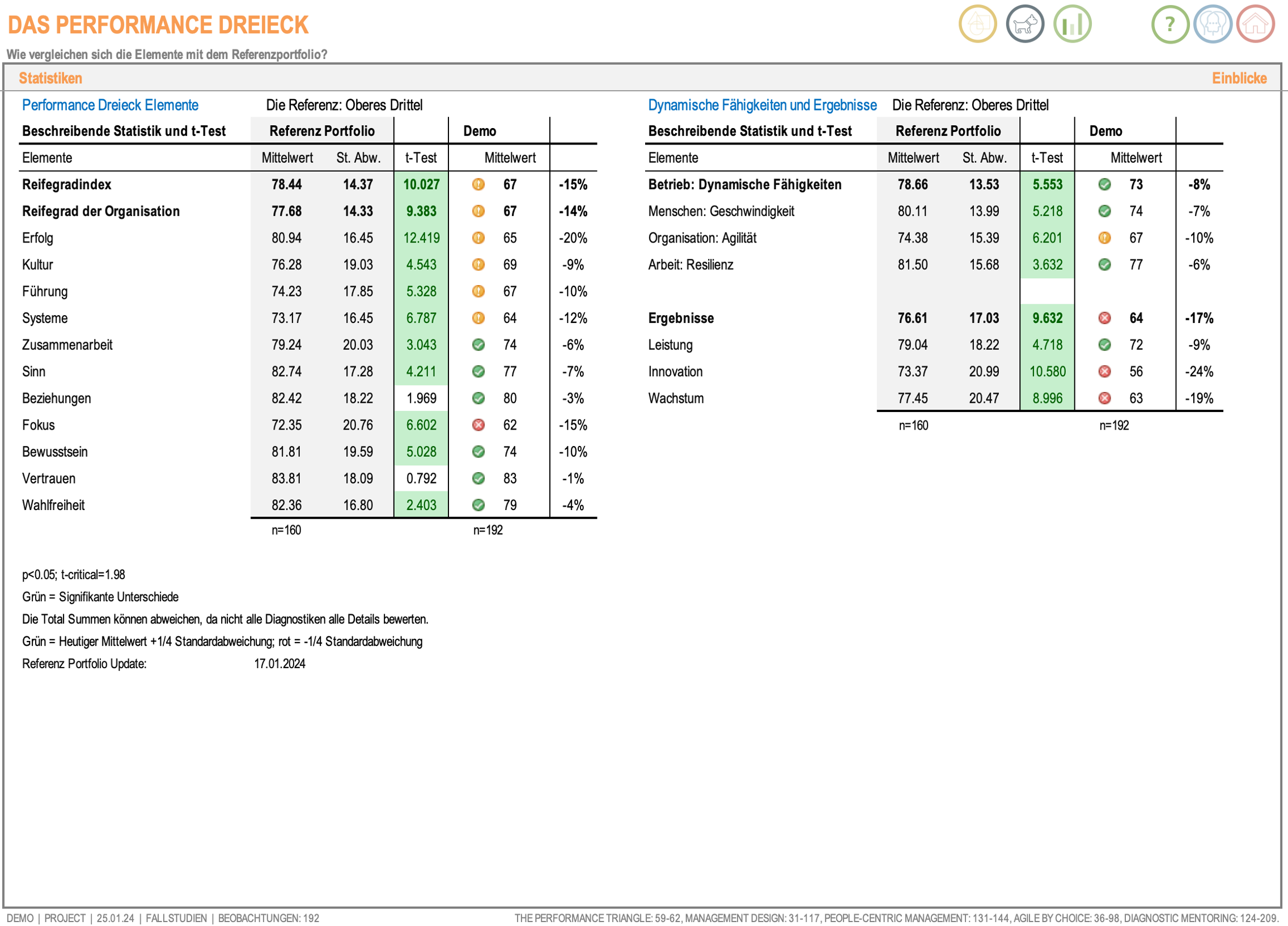The width and height of the screenshot is (1288, 926).
Task: Click the Performance Dreieck Elemente heading
Action: point(110,105)
